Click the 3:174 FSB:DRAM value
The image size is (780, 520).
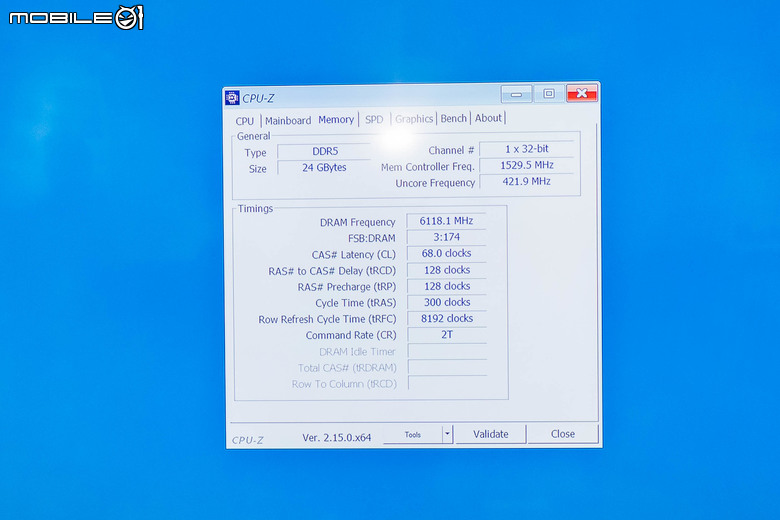coord(446,237)
